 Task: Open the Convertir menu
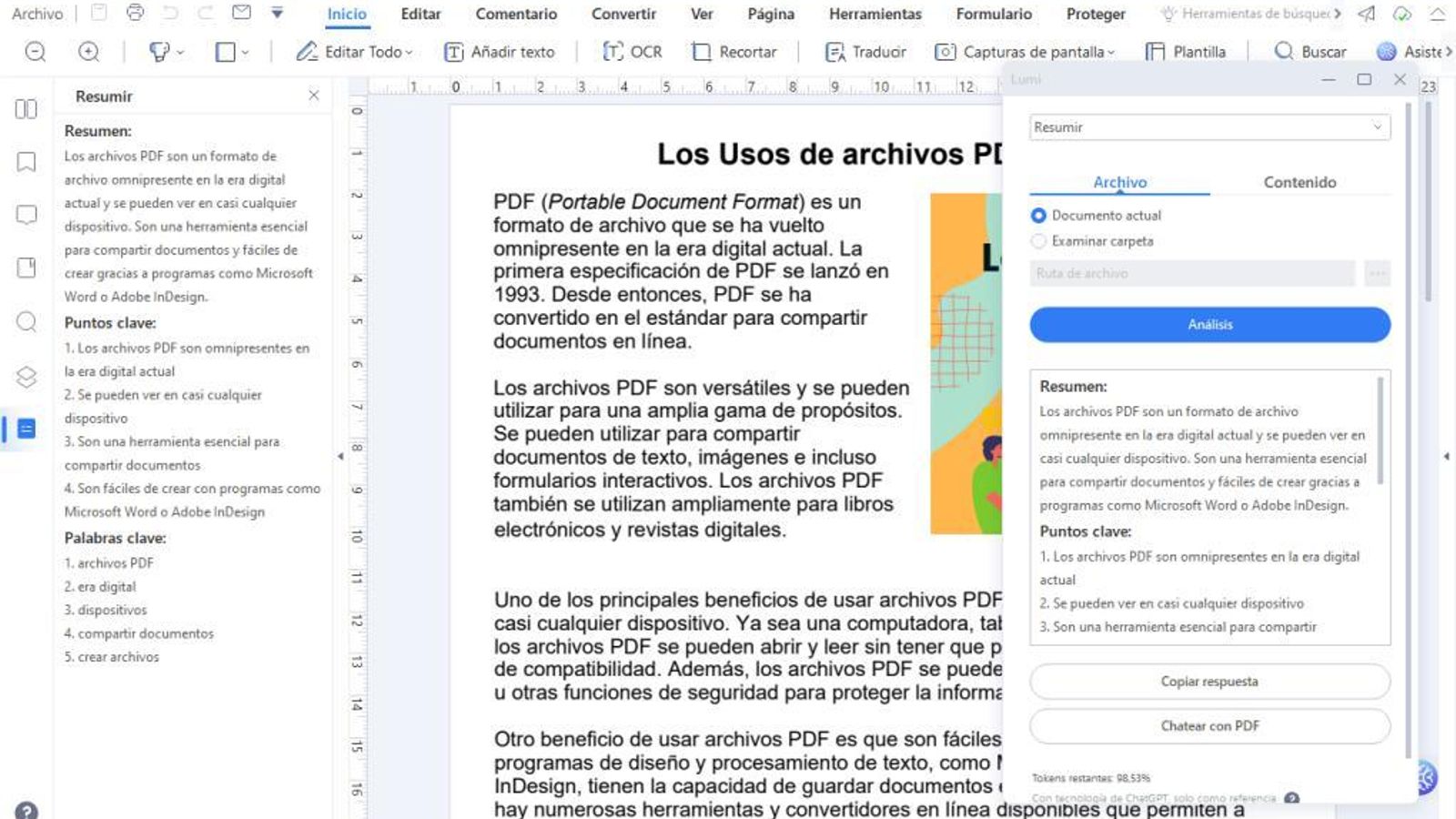(623, 14)
